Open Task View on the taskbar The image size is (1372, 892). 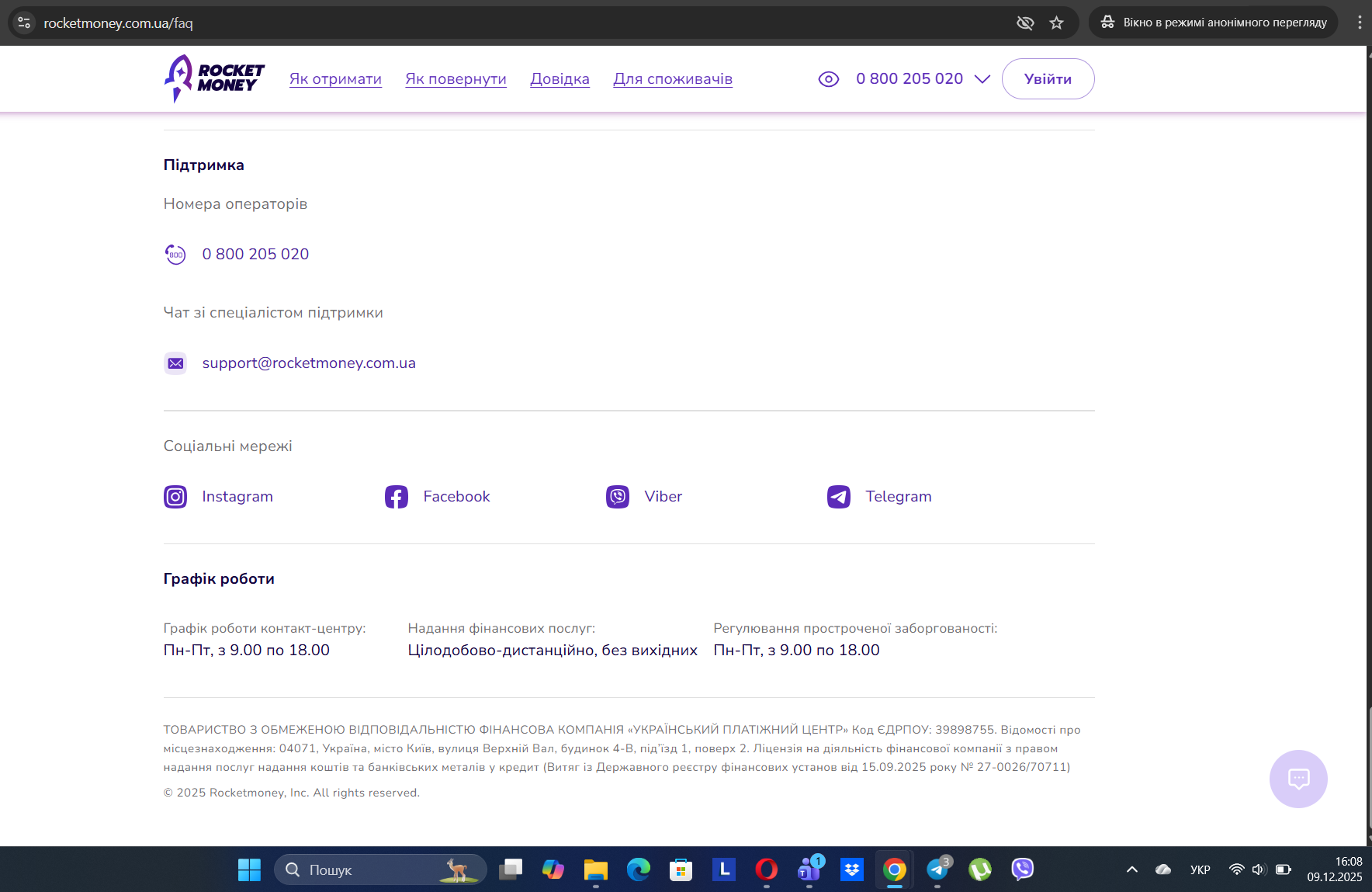pos(510,869)
